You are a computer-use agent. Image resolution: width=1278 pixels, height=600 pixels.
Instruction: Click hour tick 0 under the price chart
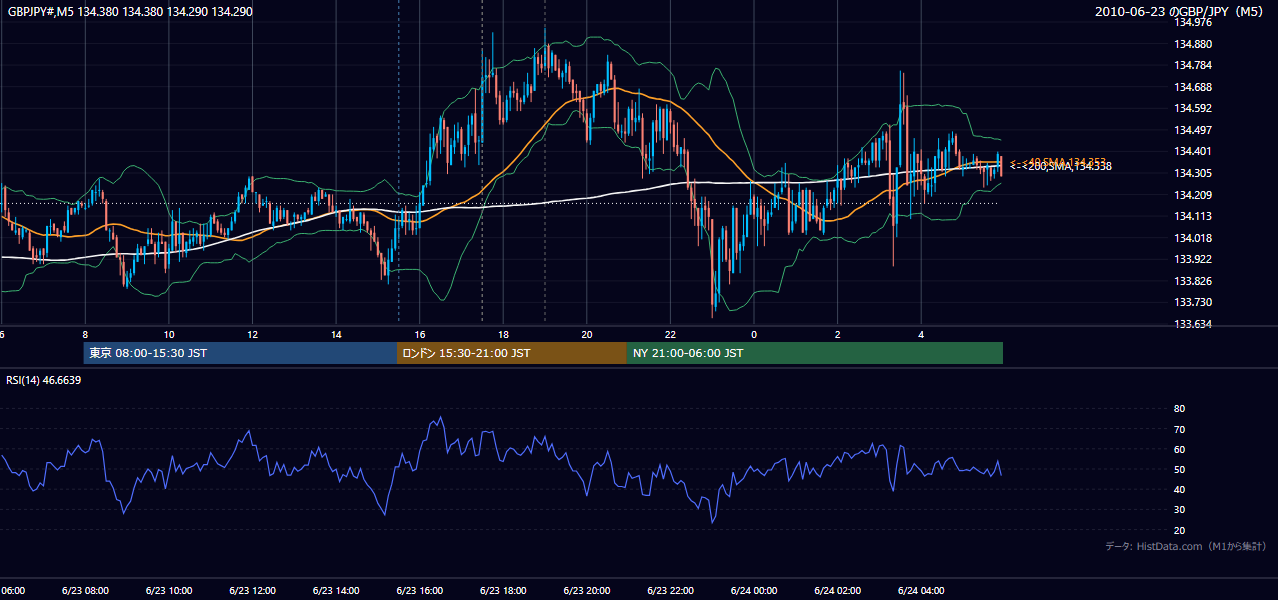click(x=754, y=334)
